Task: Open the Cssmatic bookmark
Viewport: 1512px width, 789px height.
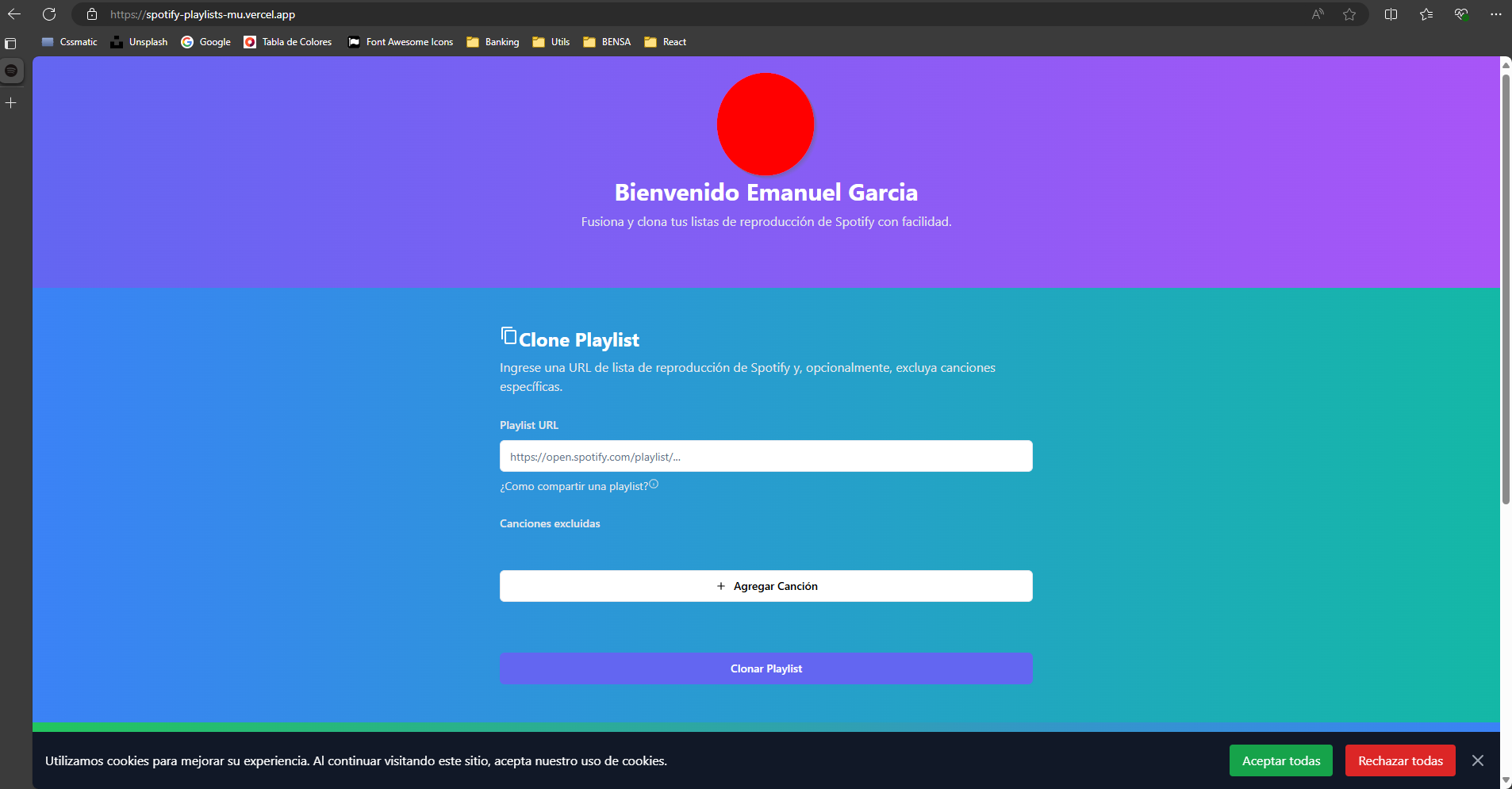Action: click(x=69, y=42)
